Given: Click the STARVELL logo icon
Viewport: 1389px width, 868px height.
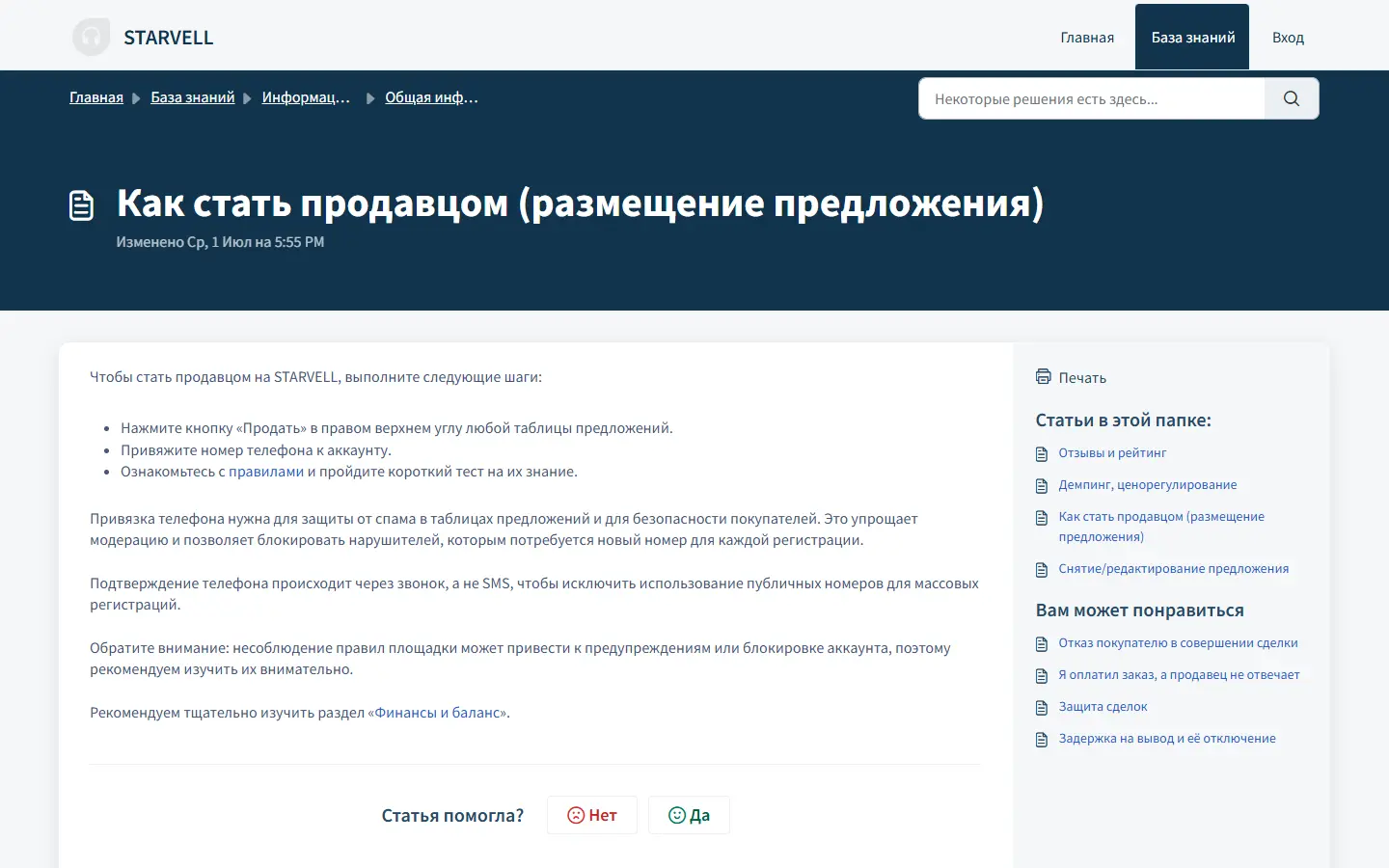Looking at the screenshot, I should click(91, 38).
